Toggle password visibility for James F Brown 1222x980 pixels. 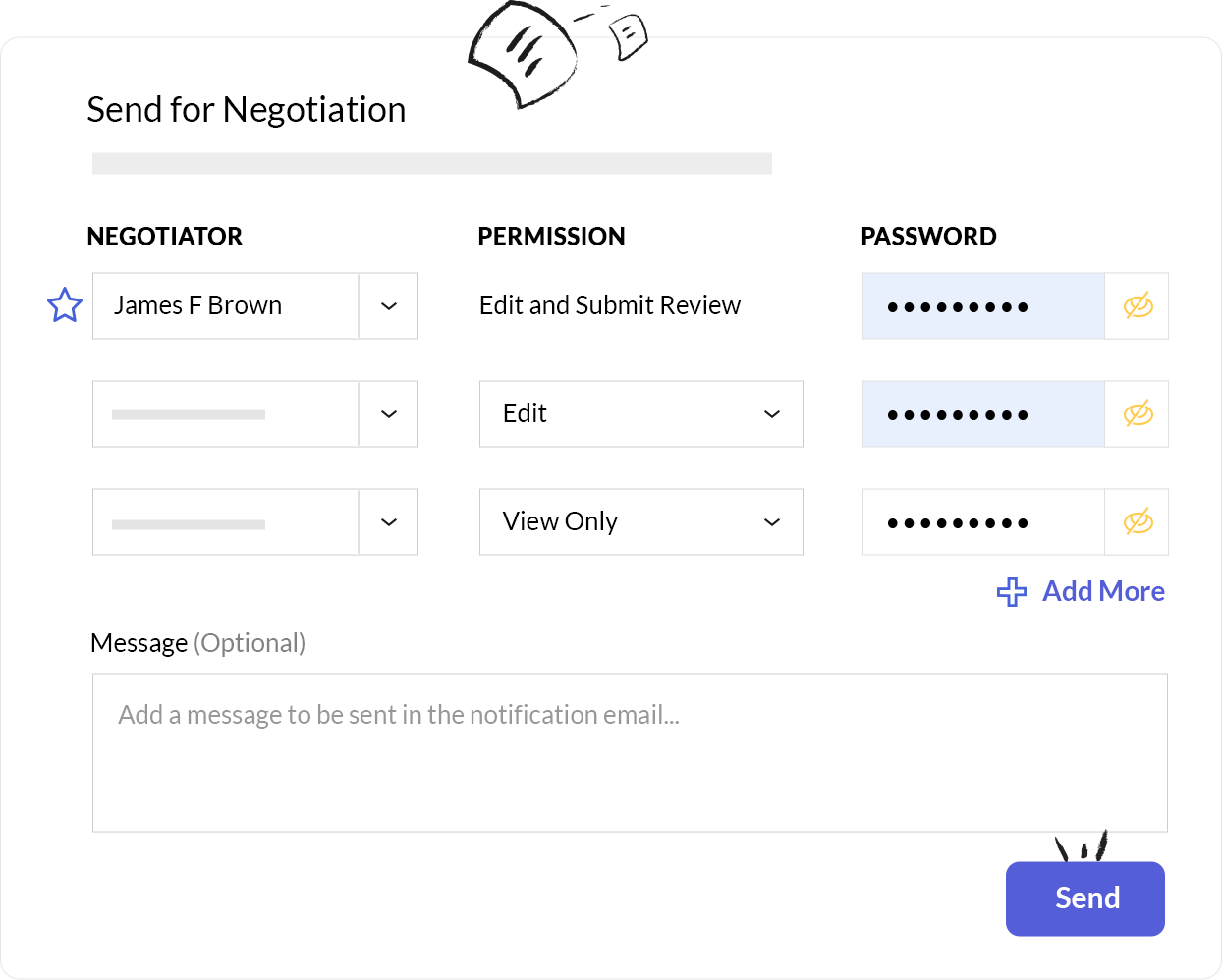(x=1138, y=306)
